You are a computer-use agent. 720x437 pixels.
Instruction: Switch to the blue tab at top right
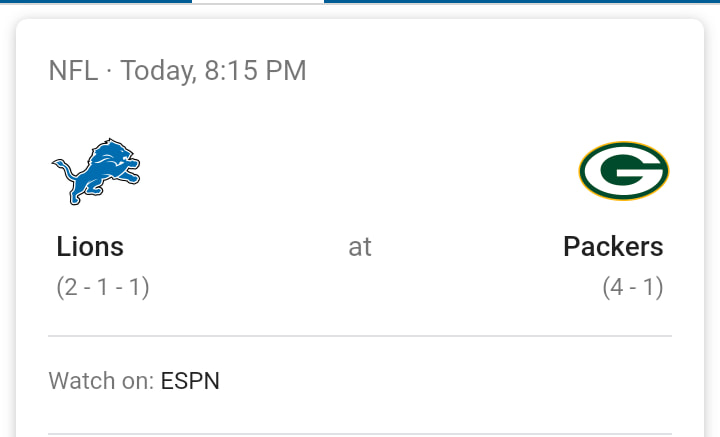pos(522,1)
